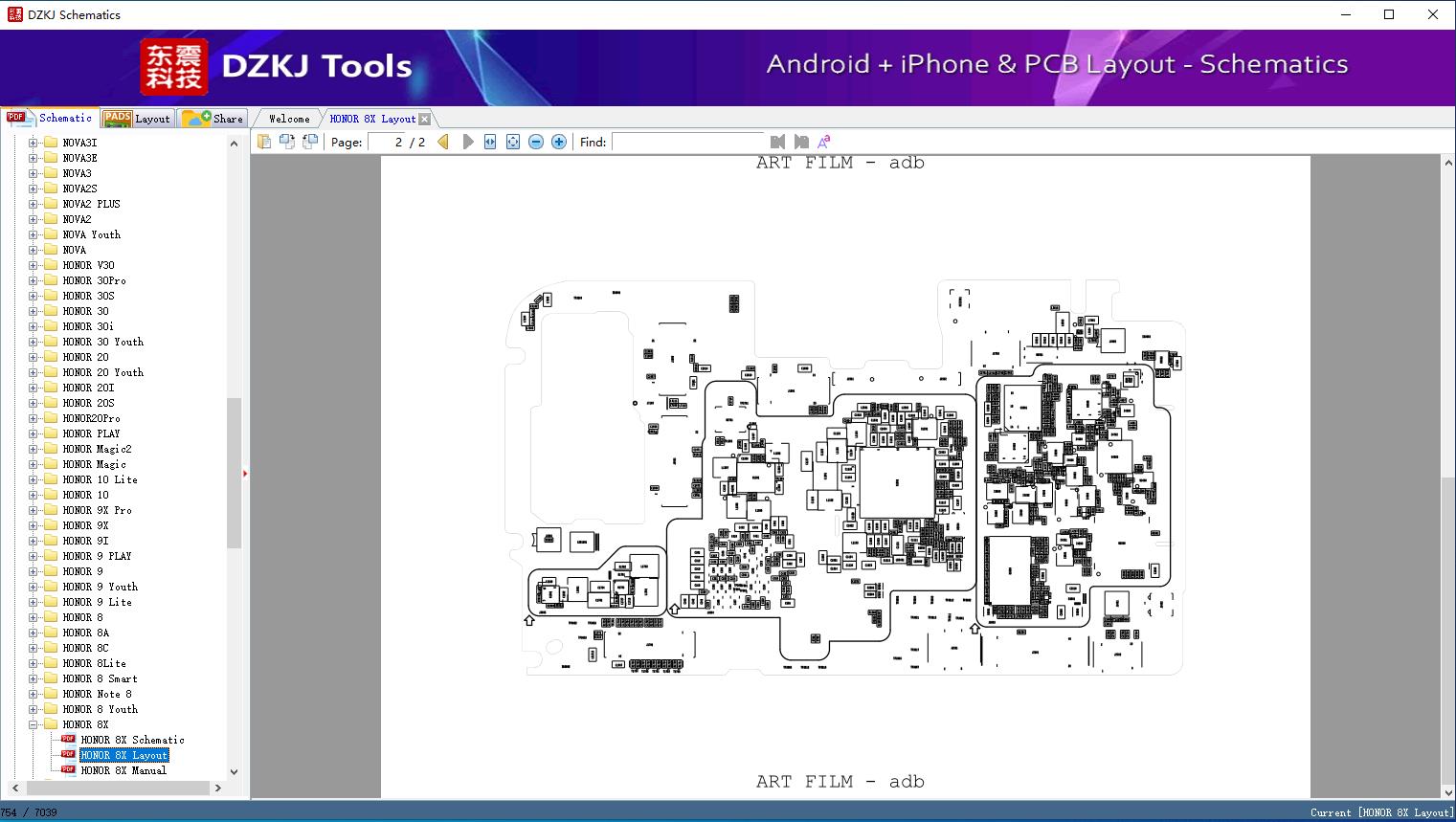Click the folder icon next to HONOR 8A
Screen dimensions: 1456x822
click(51, 633)
